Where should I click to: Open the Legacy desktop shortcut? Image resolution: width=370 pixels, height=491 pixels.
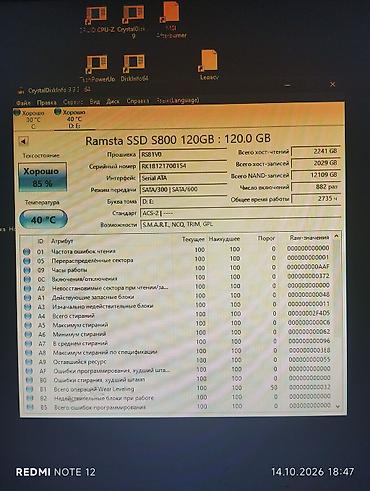point(209,65)
